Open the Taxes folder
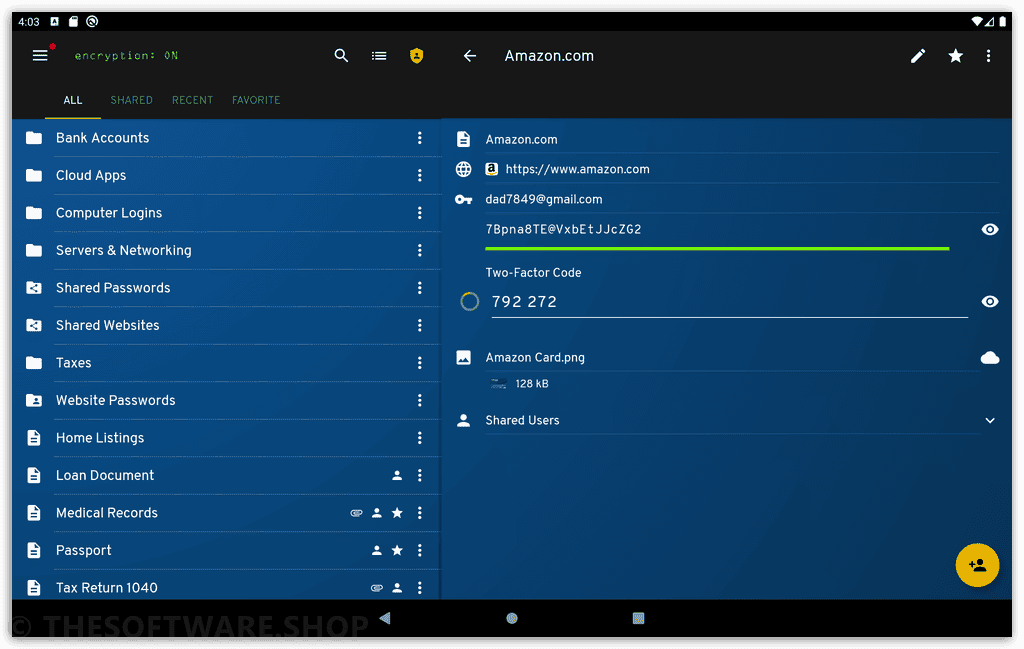The height and width of the screenshot is (649, 1024). click(227, 363)
